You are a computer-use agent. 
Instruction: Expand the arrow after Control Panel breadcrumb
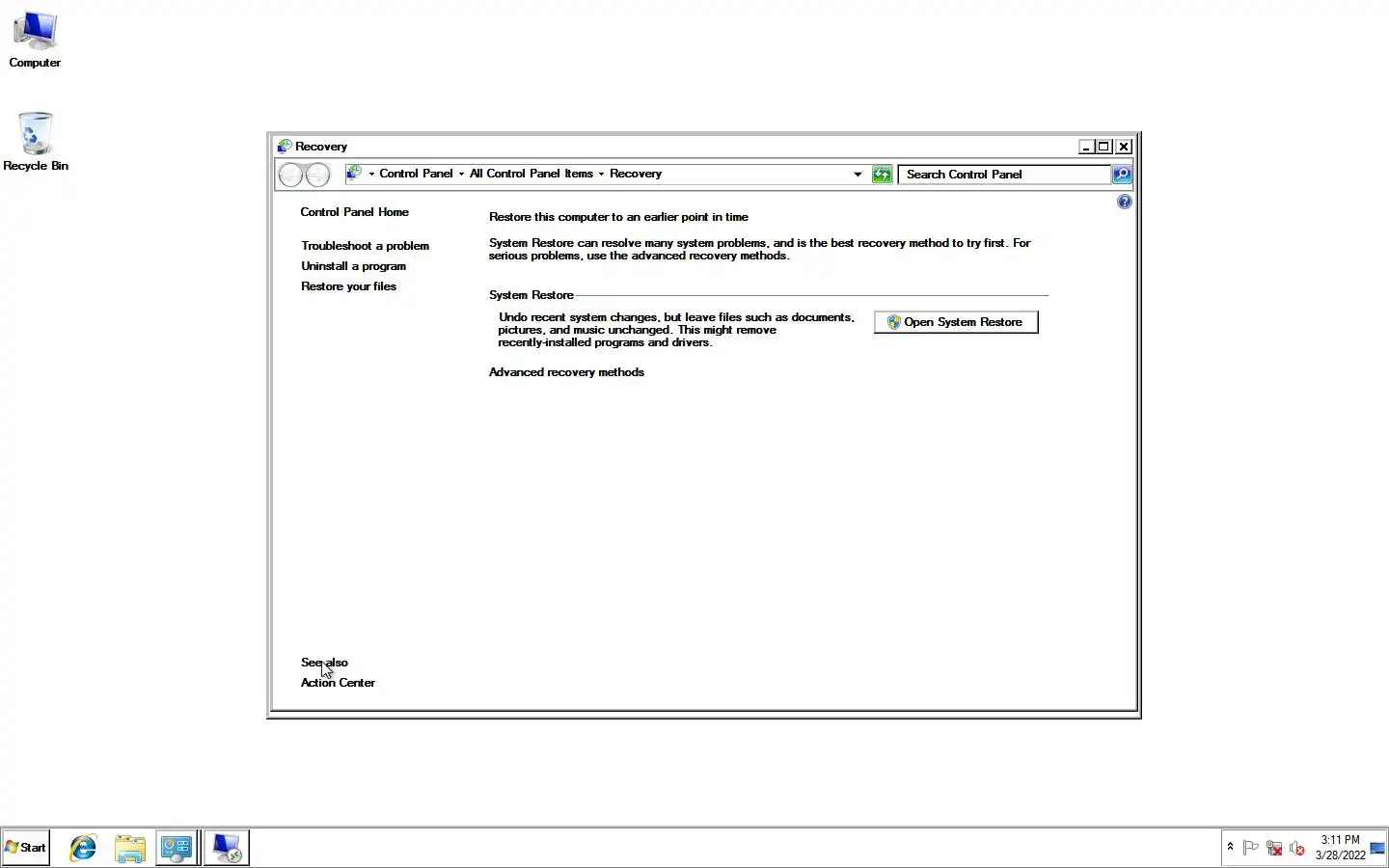point(461,175)
